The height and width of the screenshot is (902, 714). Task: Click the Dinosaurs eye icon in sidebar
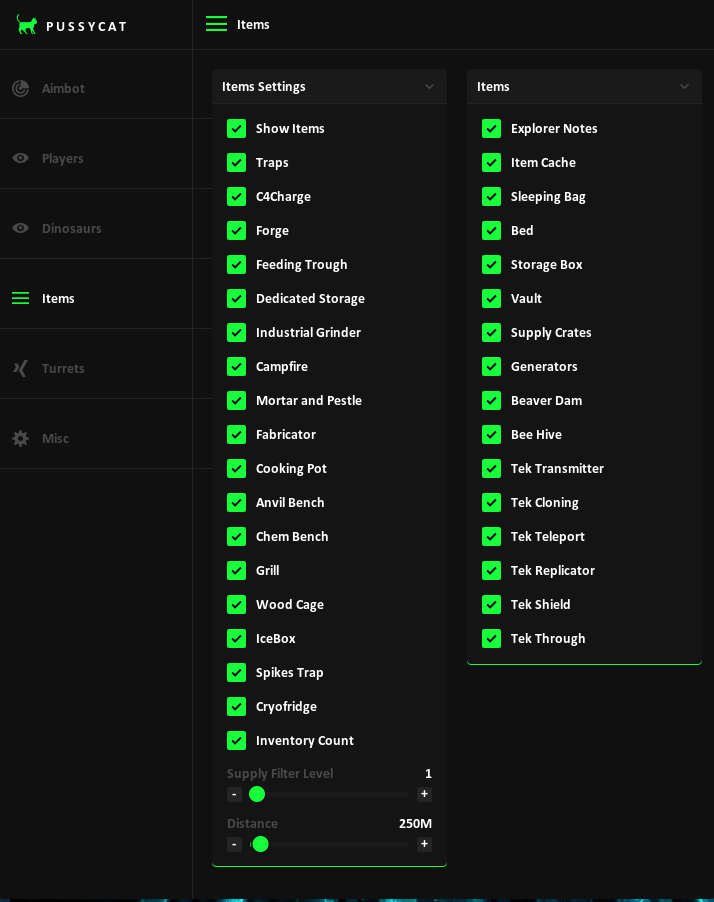(x=21, y=228)
